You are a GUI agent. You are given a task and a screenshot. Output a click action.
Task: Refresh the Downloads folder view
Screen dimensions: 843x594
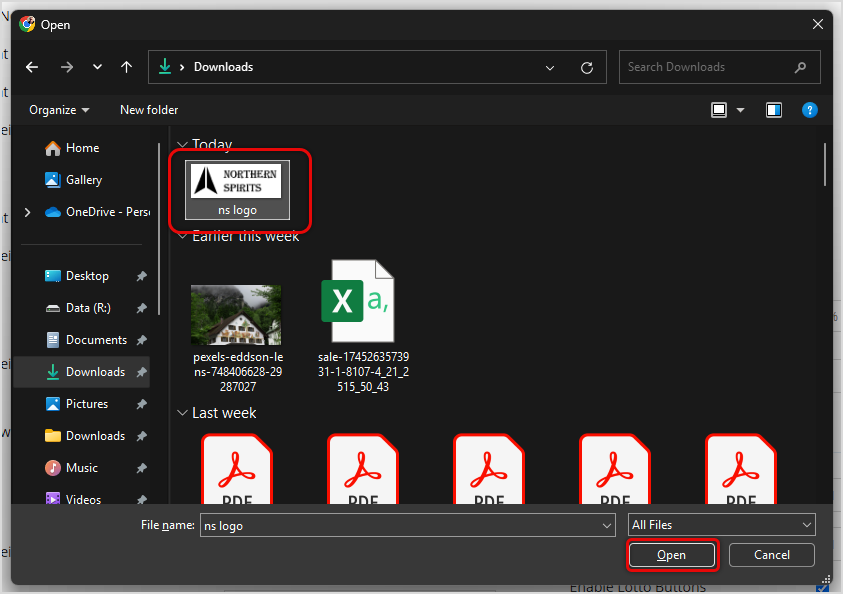[x=588, y=67]
